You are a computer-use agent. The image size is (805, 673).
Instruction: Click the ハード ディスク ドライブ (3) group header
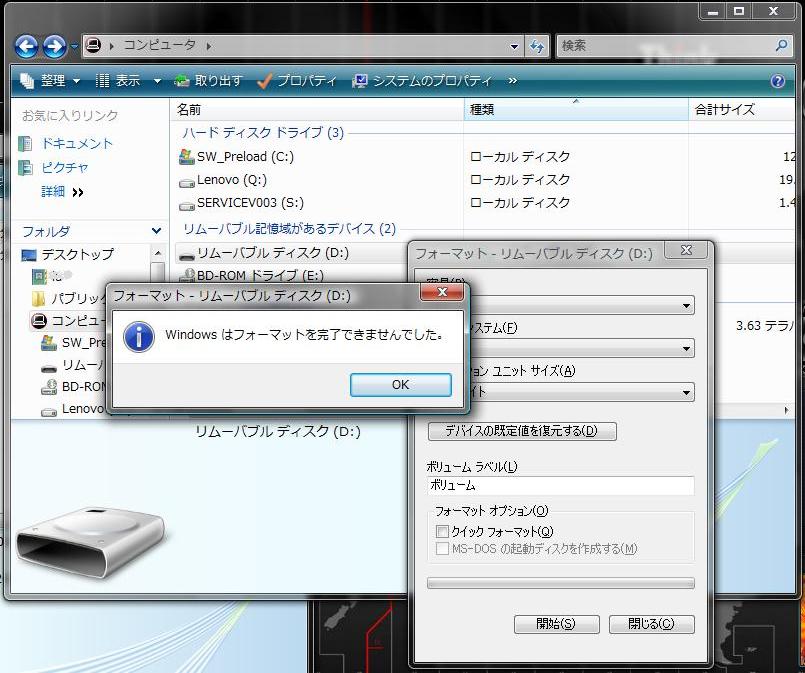tap(263, 133)
